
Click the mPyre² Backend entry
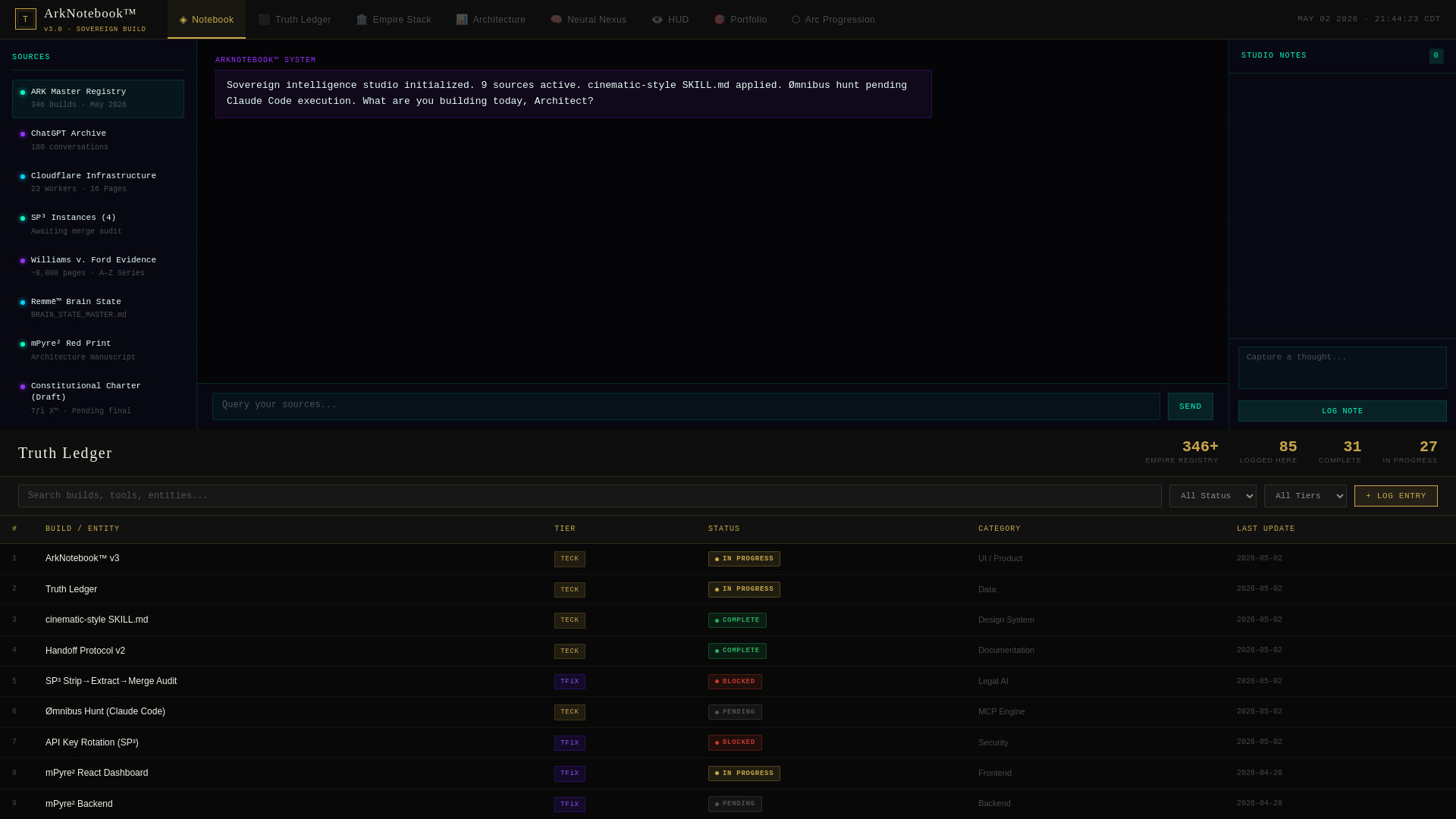[79, 804]
